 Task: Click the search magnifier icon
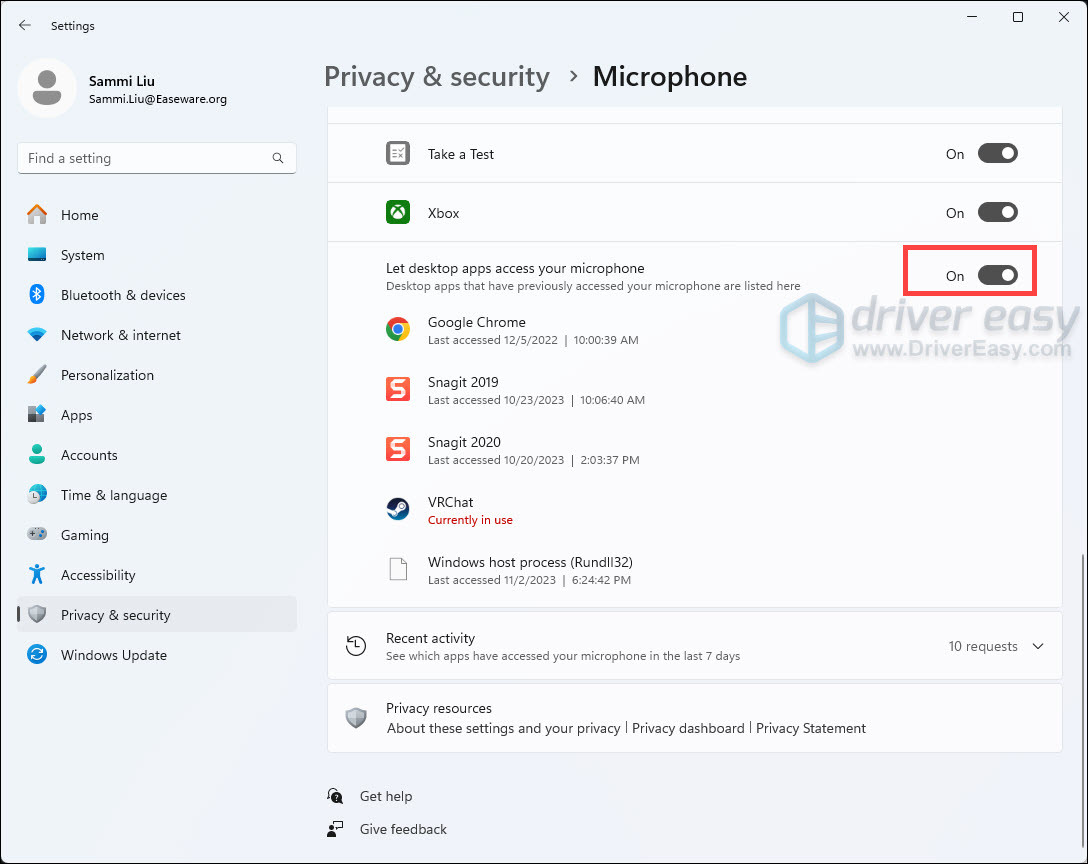pyautogui.click(x=278, y=158)
